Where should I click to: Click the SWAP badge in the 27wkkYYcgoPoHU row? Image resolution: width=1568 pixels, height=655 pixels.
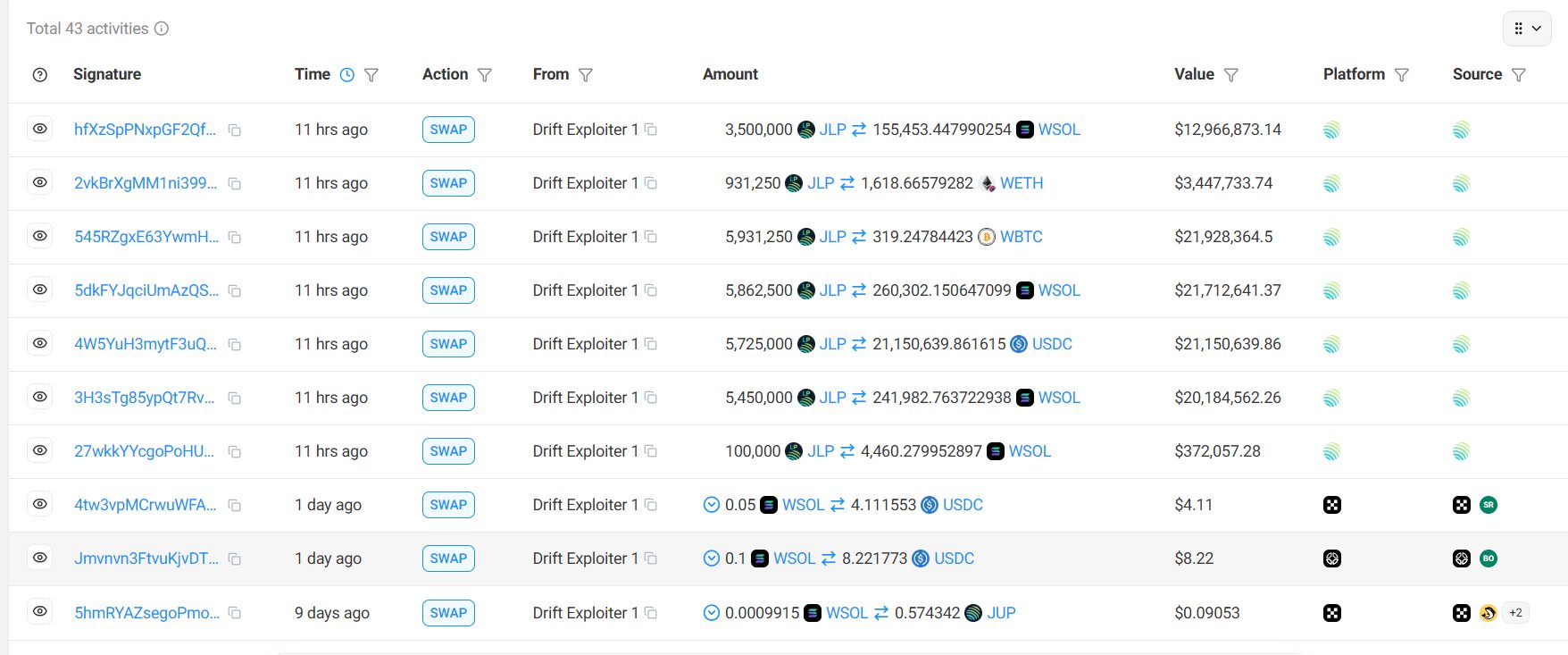pos(448,451)
